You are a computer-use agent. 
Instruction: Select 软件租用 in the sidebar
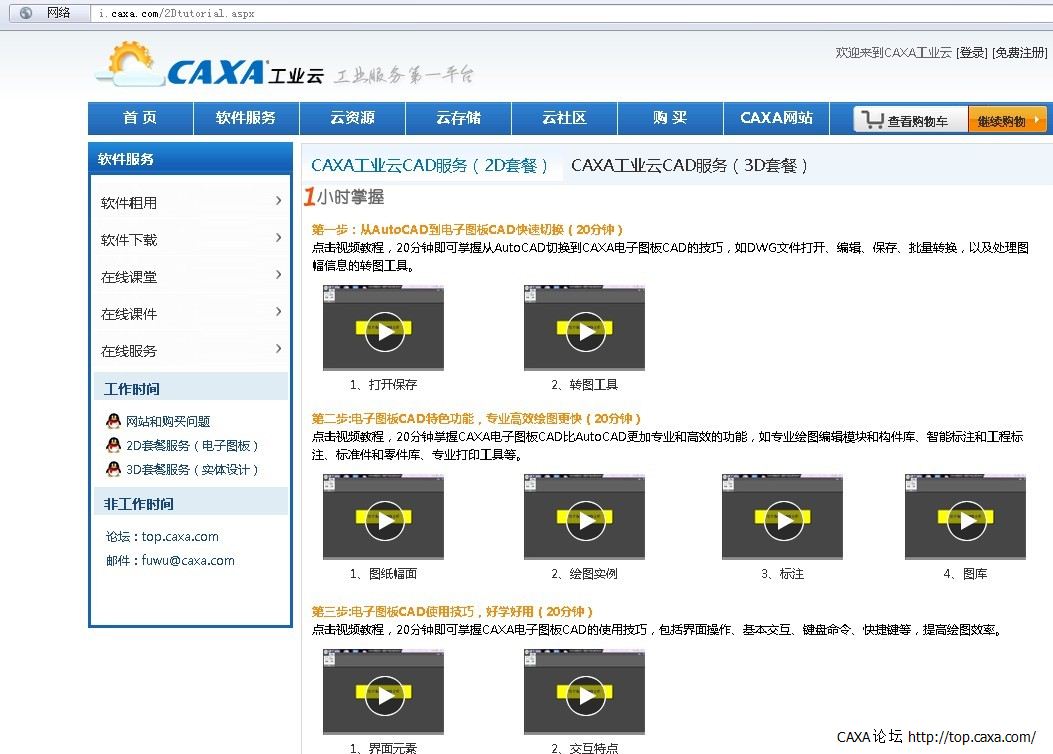pyautogui.click(x=129, y=203)
